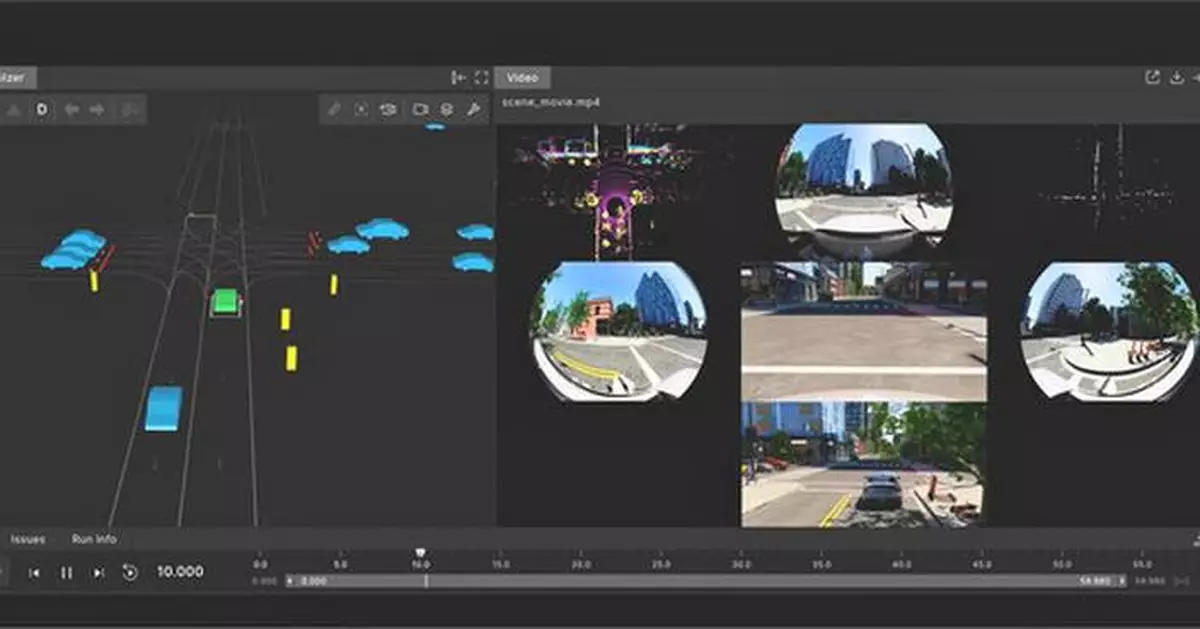The height and width of the screenshot is (629, 1200).
Task: Select the target focus icon in the visualizer toolbar
Action: (x=361, y=110)
